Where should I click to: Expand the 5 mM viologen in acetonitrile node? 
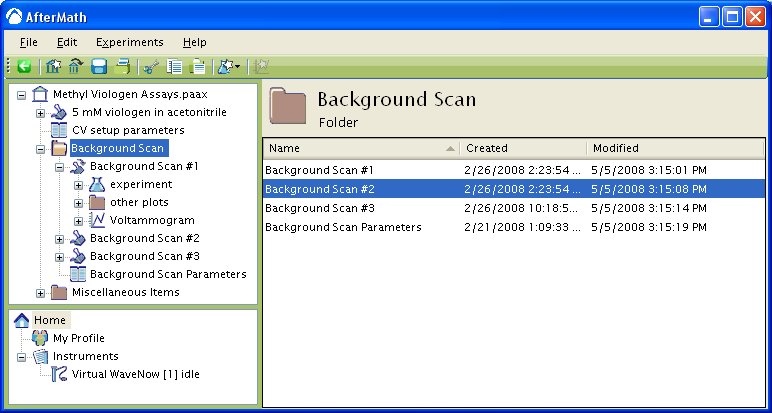40,113
